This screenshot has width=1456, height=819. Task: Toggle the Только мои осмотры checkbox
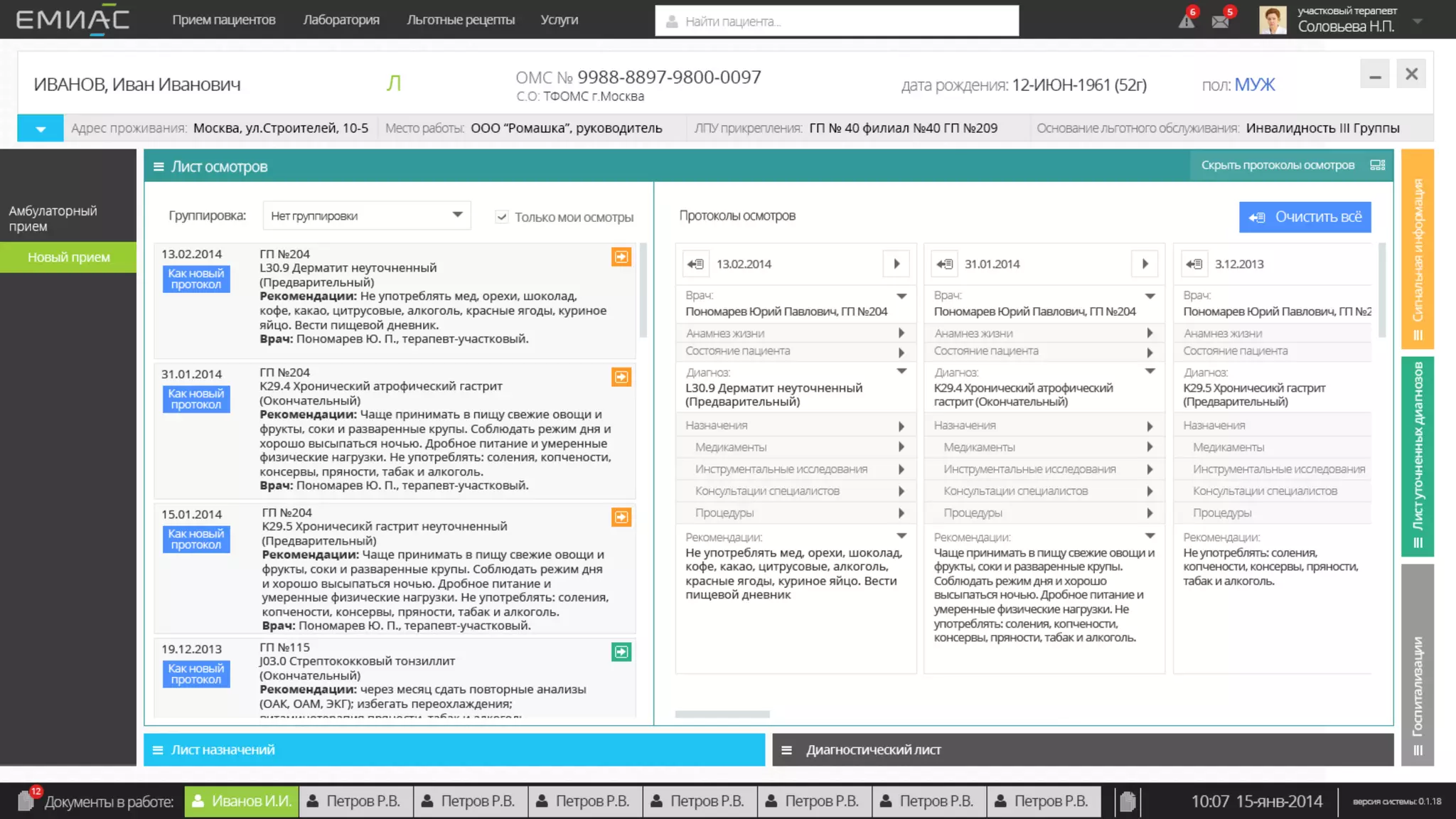click(x=502, y=217)
